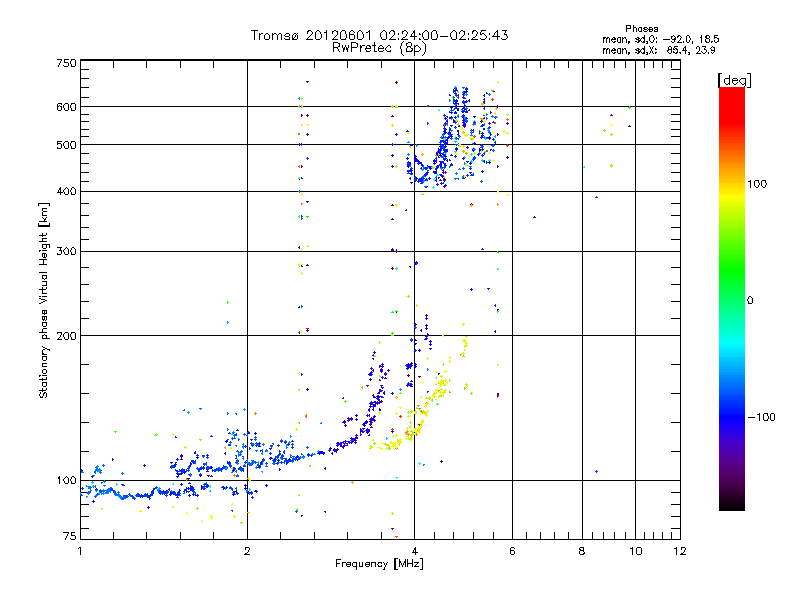Click the black bottom of the colorbar
Viewport: 800px width, 600px height.
tap(732, 503)
